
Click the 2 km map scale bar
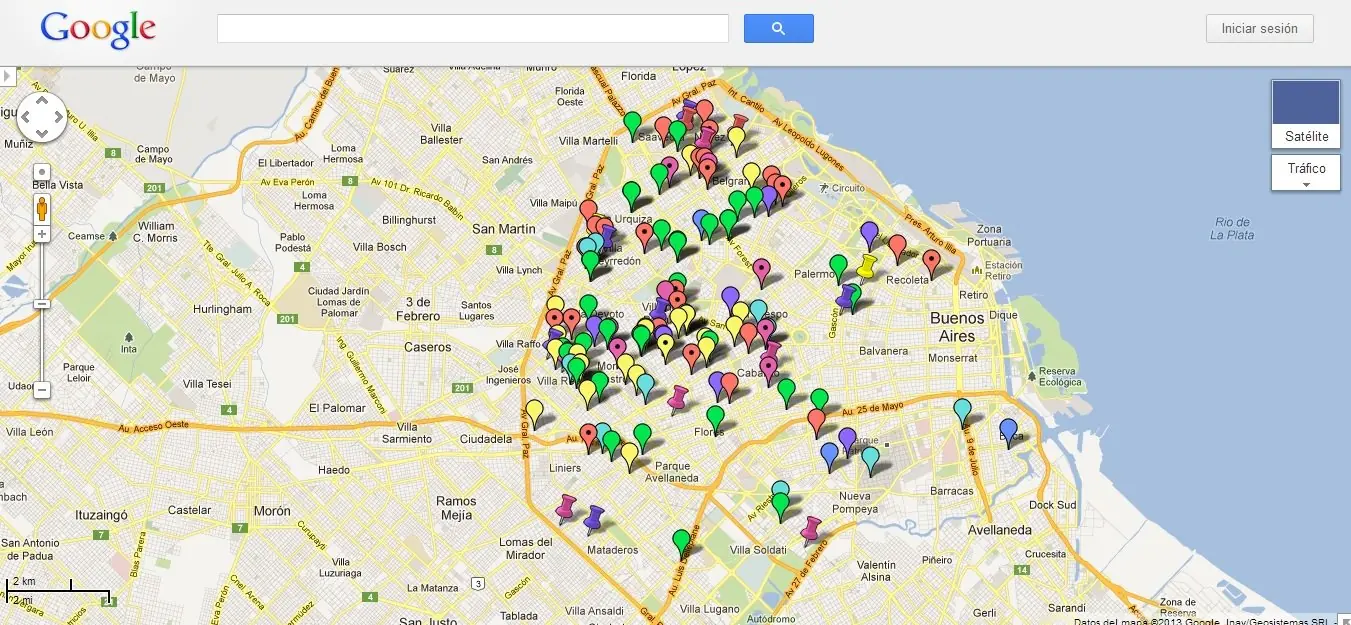point(60,591)
